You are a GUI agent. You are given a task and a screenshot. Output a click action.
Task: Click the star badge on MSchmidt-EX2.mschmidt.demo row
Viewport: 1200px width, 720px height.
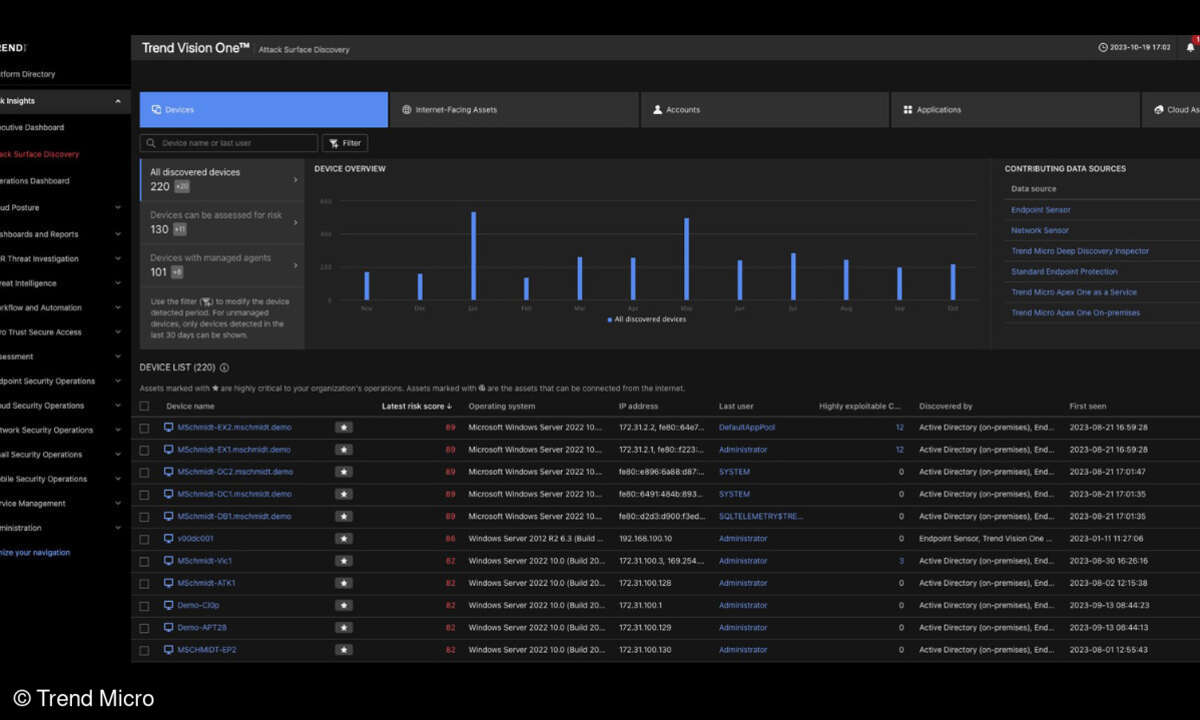click(344, 427)
